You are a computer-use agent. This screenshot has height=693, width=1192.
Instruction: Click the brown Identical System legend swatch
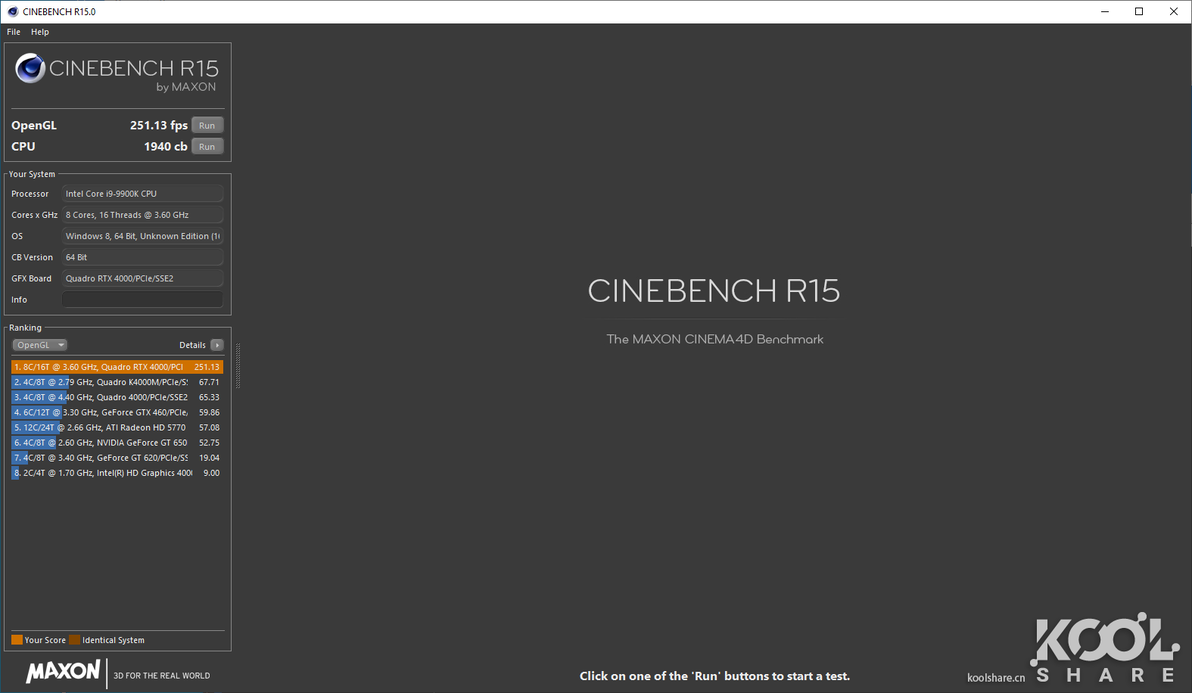click(x=74, y=640)
